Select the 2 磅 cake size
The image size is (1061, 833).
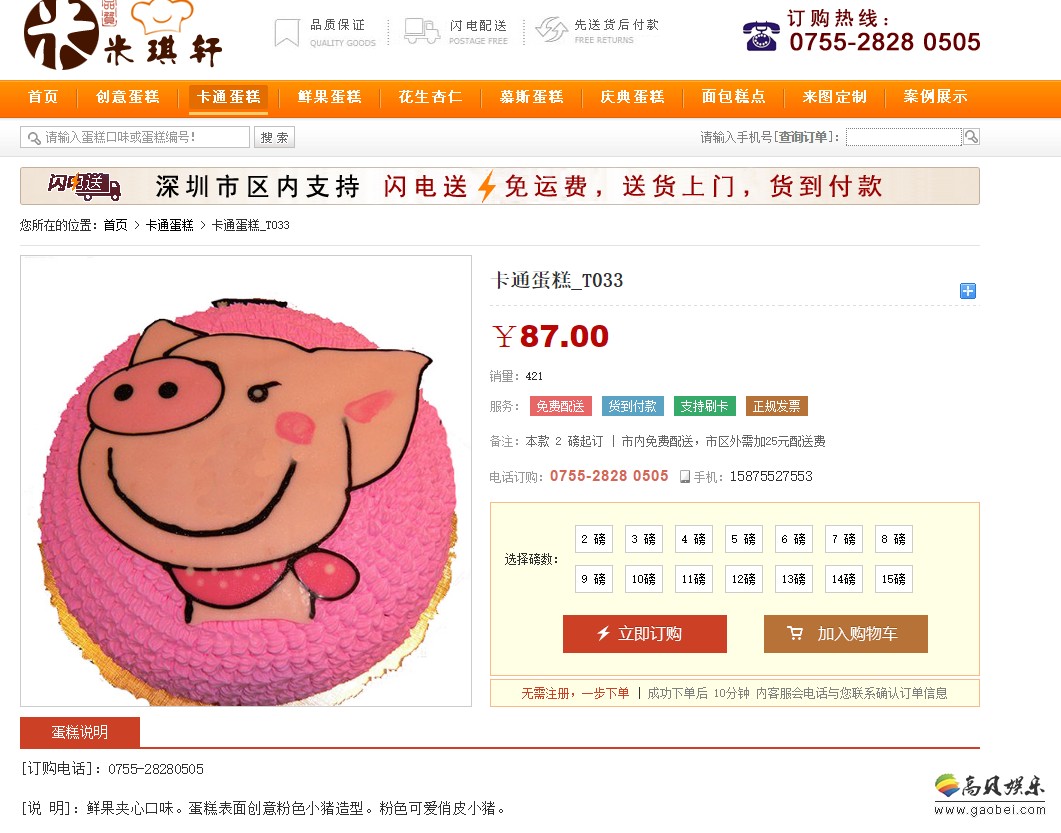point(593,539)
